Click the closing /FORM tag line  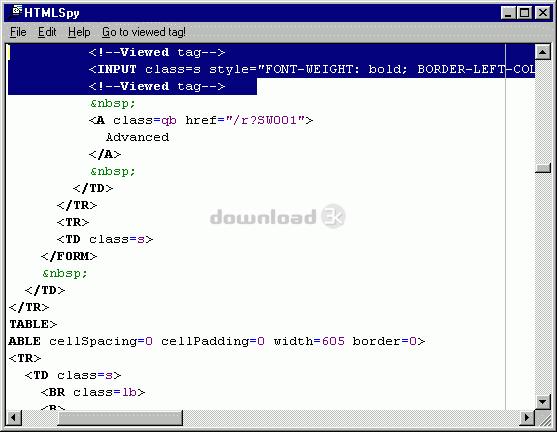pyautogui.click(x=69, y=256)
